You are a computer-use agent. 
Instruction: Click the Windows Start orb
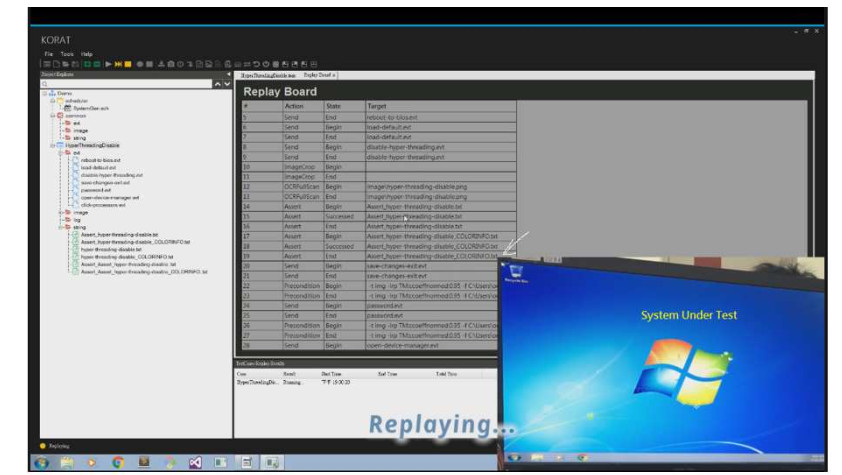click(x=41, y=463)
